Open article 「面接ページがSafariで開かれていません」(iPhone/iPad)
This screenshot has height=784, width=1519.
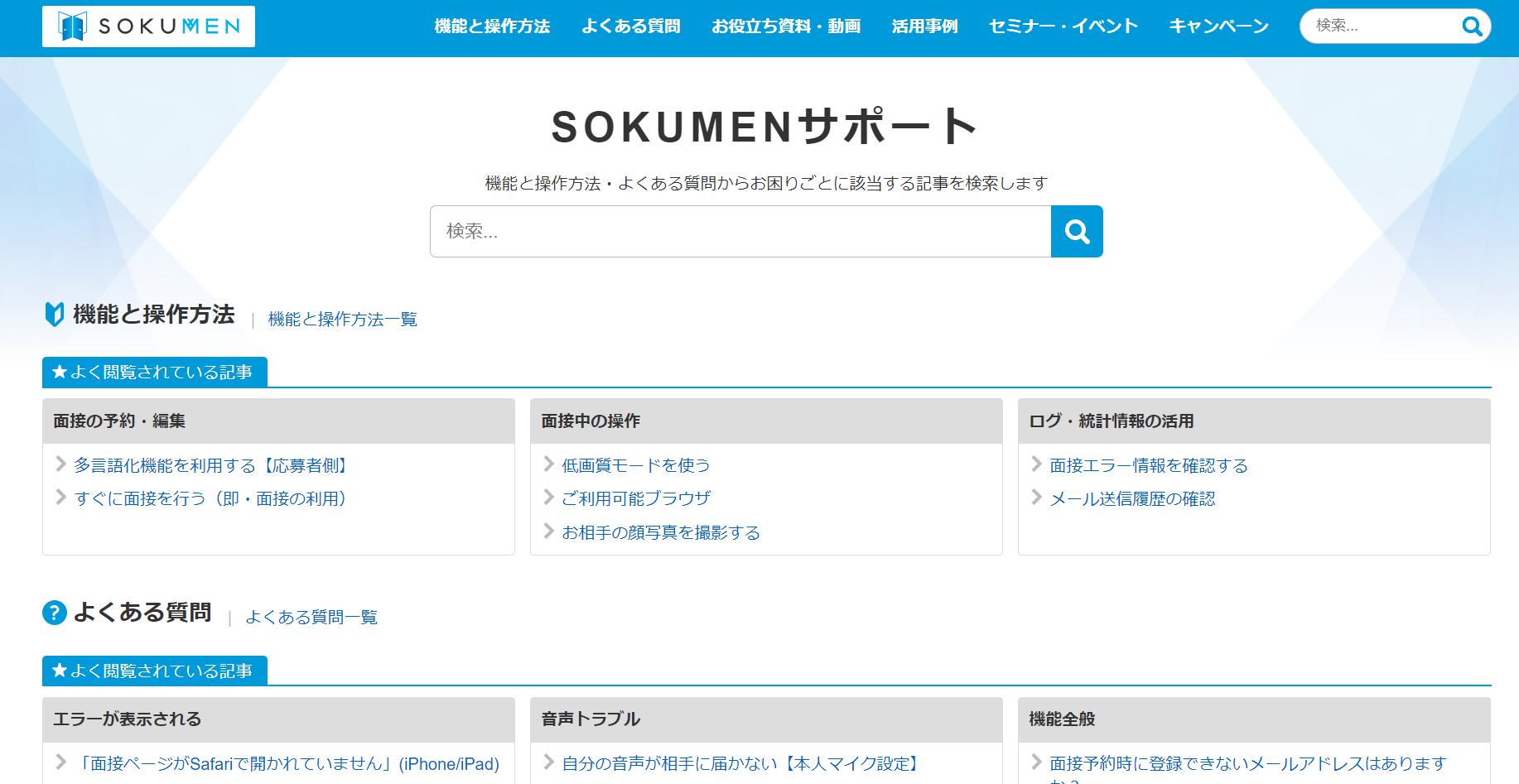tap(287, 764)
